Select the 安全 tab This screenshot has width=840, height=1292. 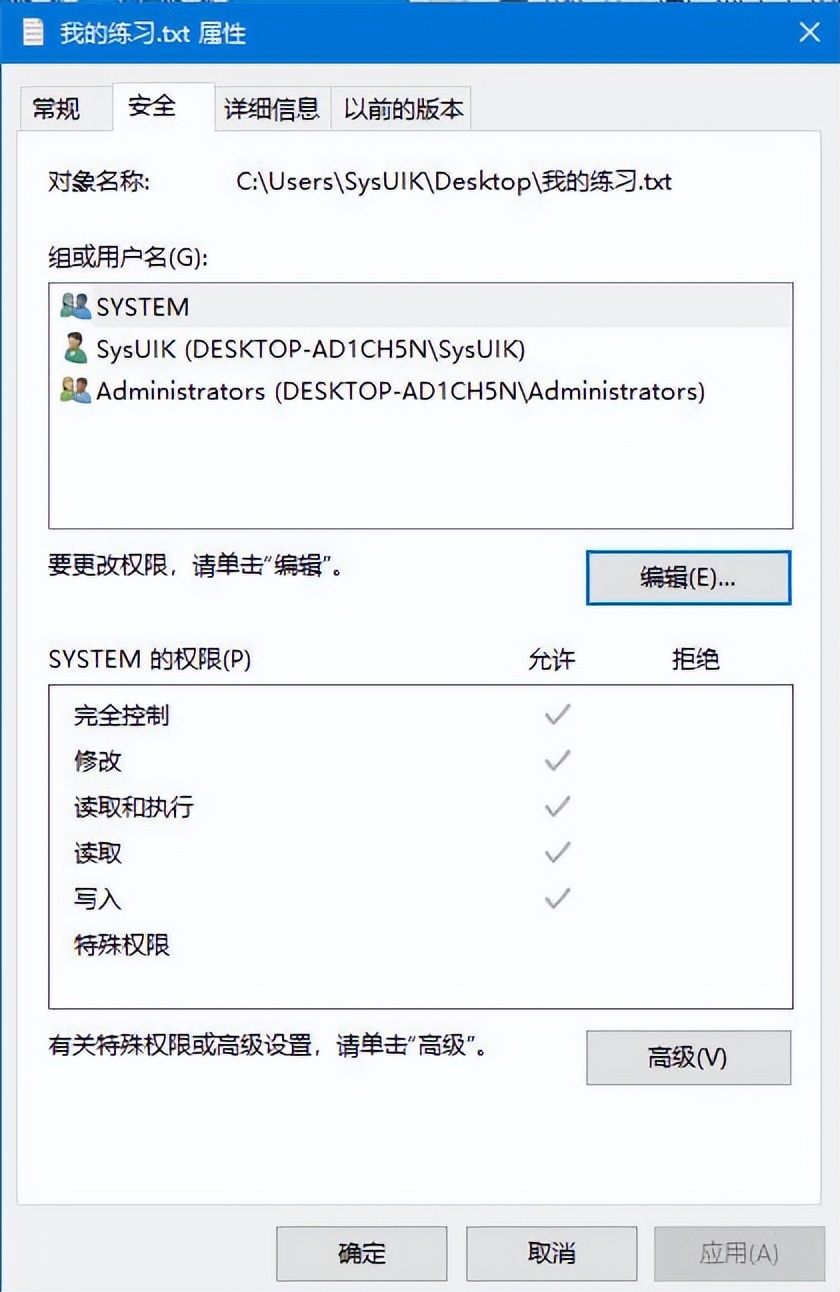pos(151,105)
